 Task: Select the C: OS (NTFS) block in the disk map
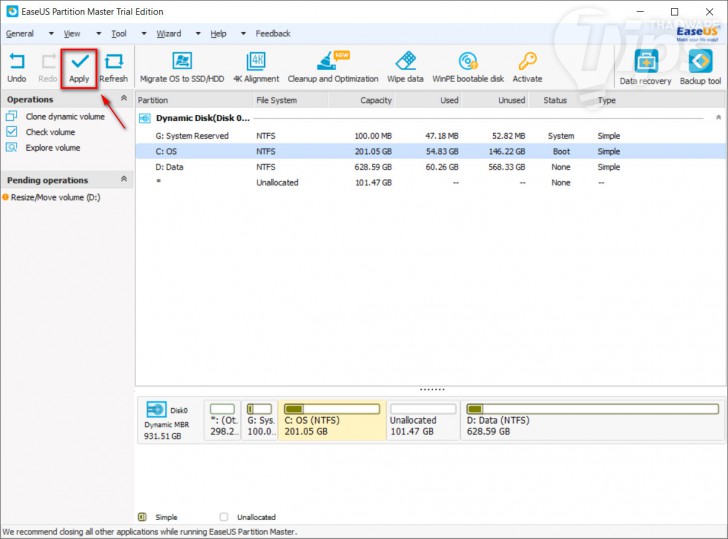coord(332,420)
